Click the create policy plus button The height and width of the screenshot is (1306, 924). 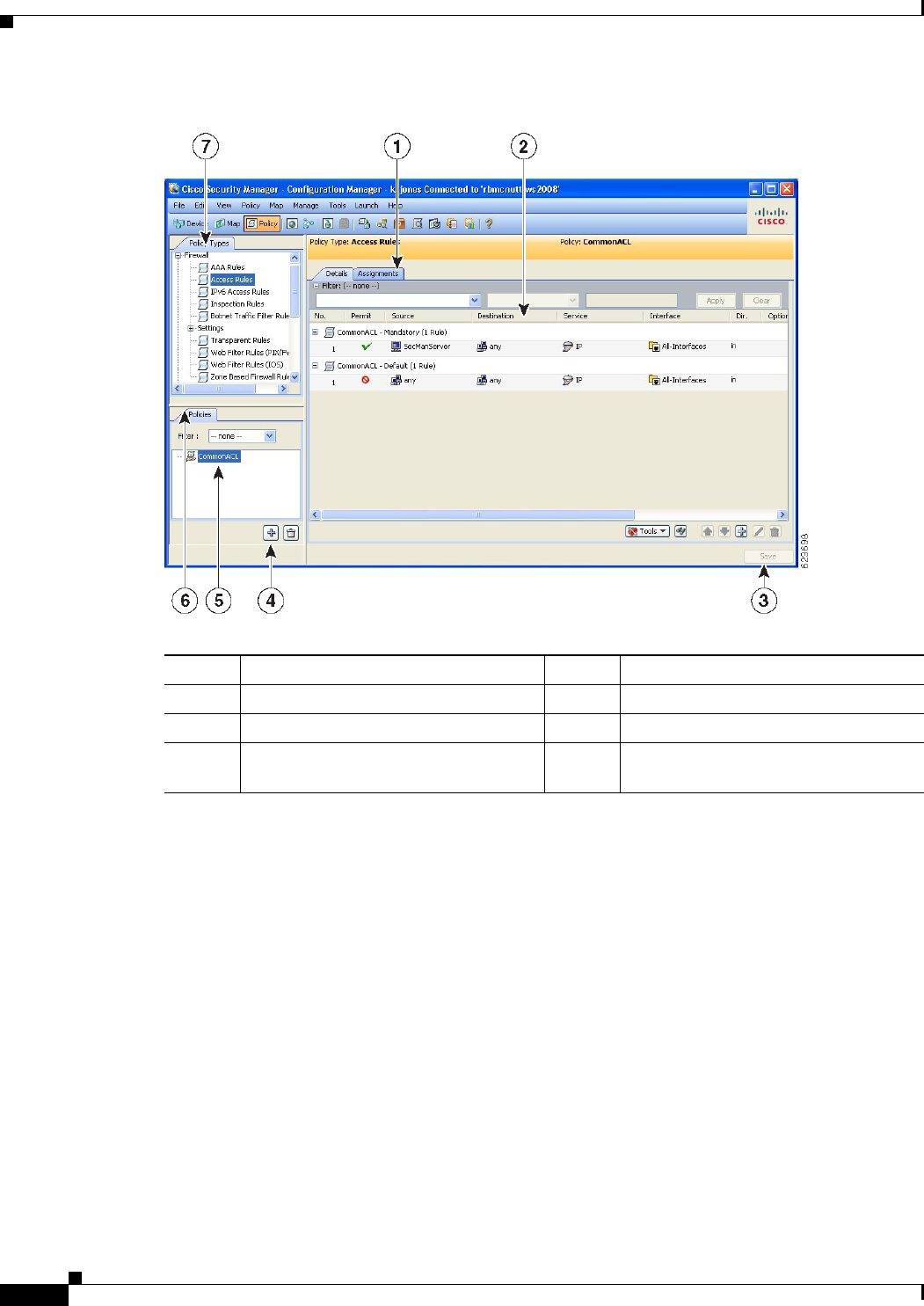coord(271,533)
